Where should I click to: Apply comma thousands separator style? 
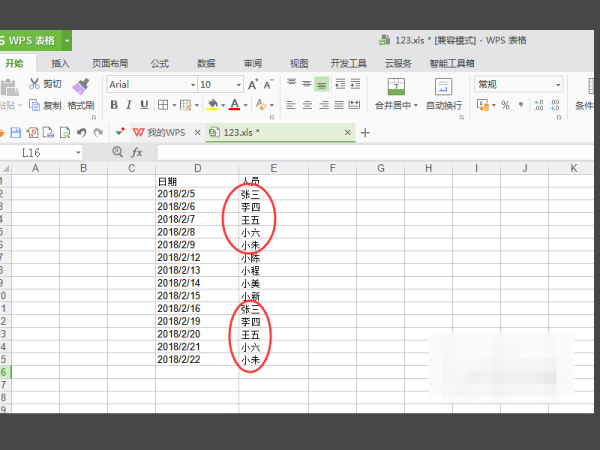click(x=521, y=105)
